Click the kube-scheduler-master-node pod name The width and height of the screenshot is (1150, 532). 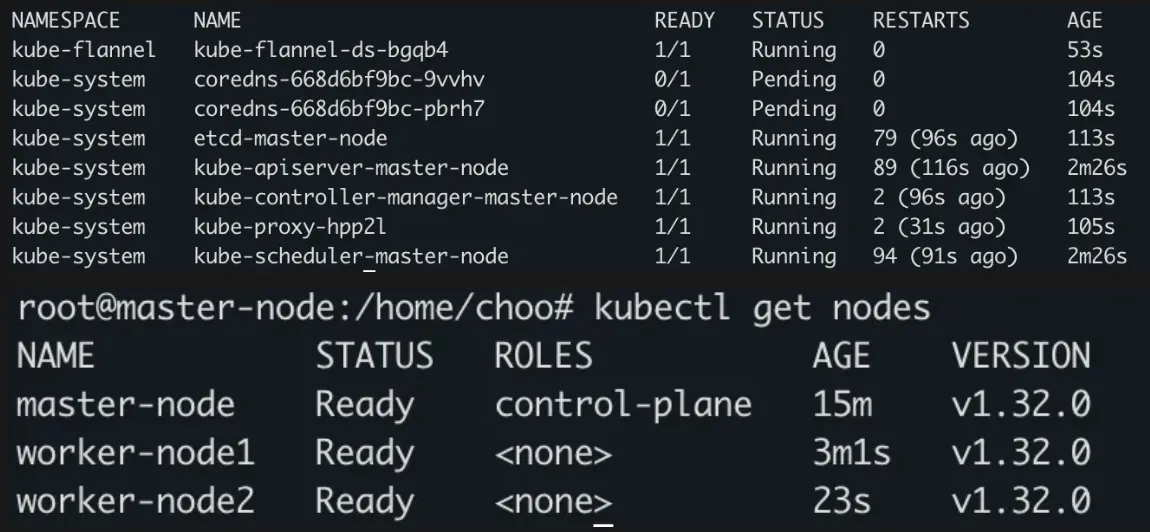tap(351, 256)
